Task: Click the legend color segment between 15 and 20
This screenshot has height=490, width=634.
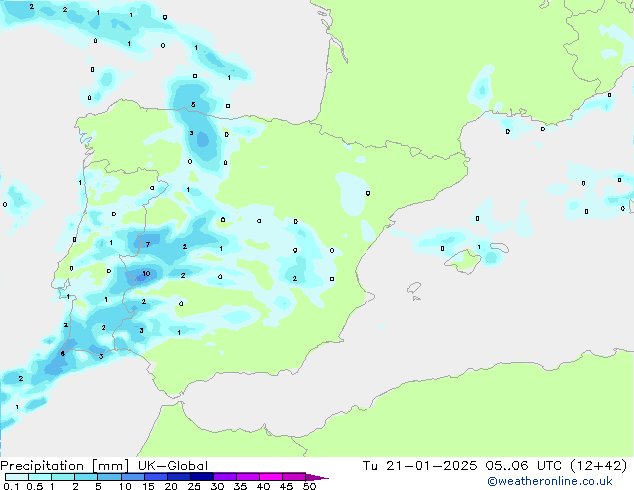Action: [156, 477]
